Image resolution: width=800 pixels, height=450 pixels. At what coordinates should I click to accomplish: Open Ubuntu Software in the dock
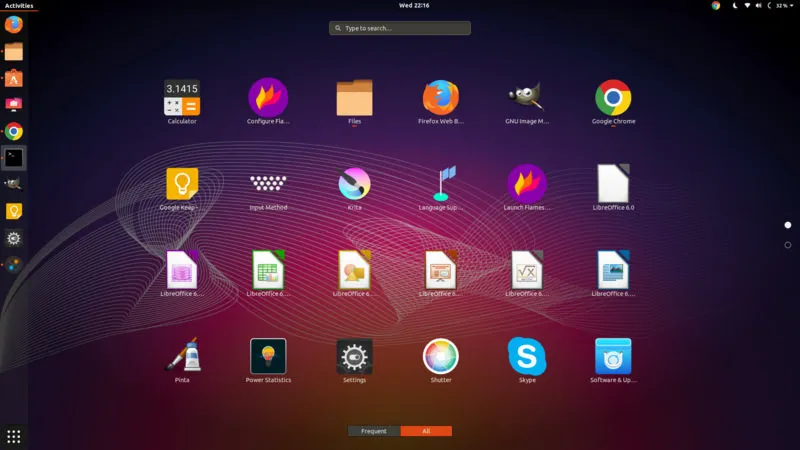[x=14, y=78]
